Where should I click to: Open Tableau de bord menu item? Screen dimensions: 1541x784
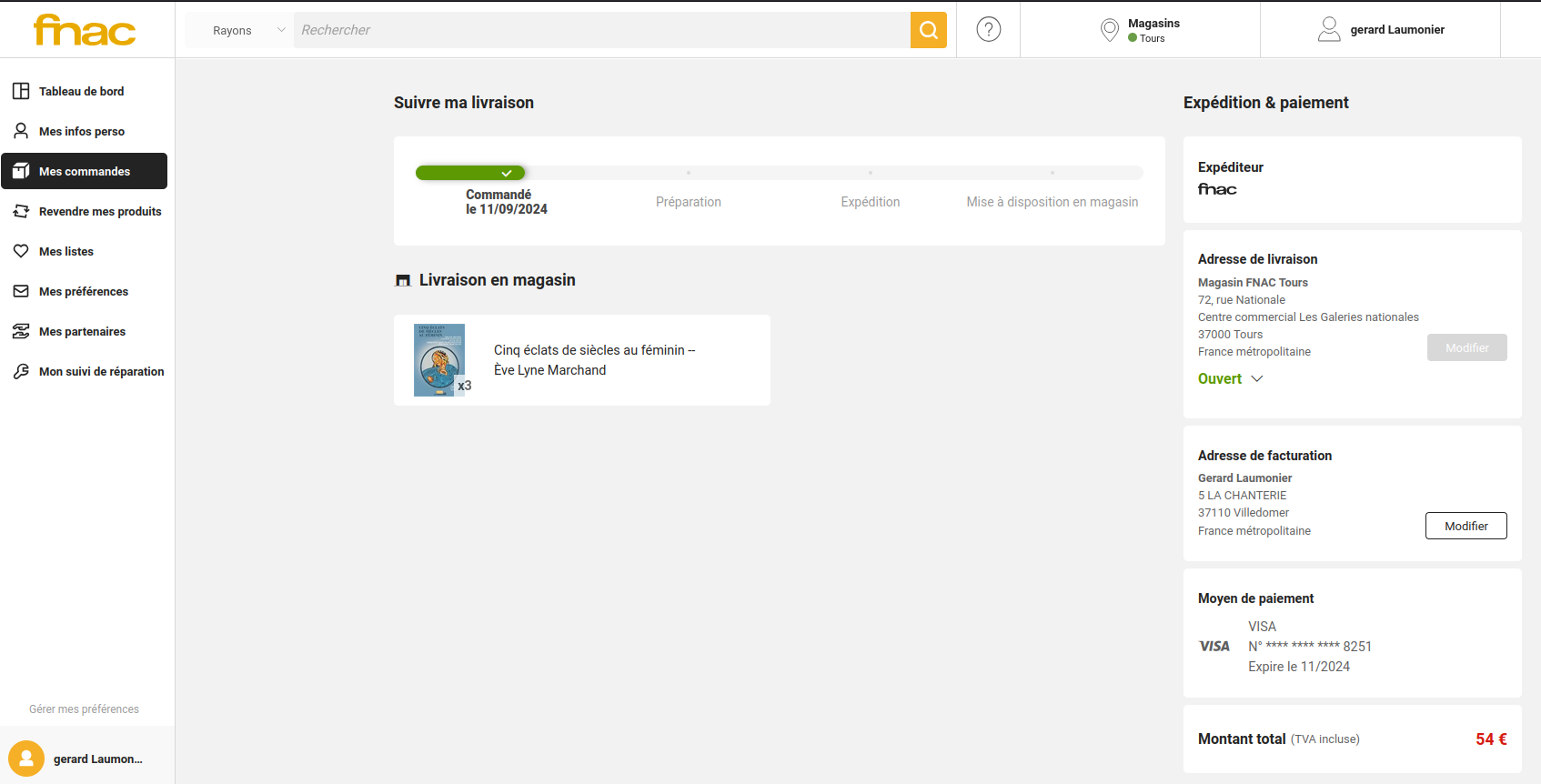pyautogui.click(x=81, y=91)
